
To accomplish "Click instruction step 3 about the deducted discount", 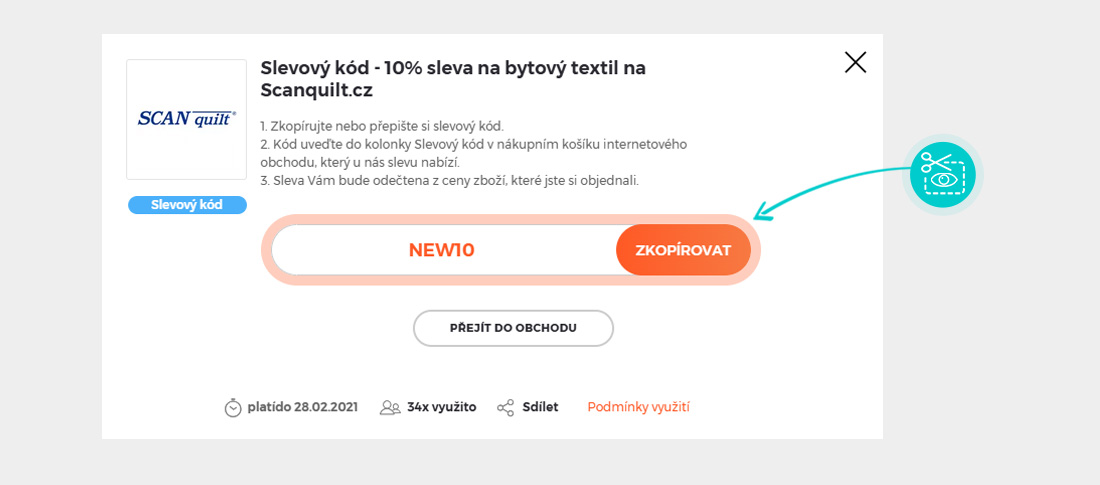I will [449, 180].
